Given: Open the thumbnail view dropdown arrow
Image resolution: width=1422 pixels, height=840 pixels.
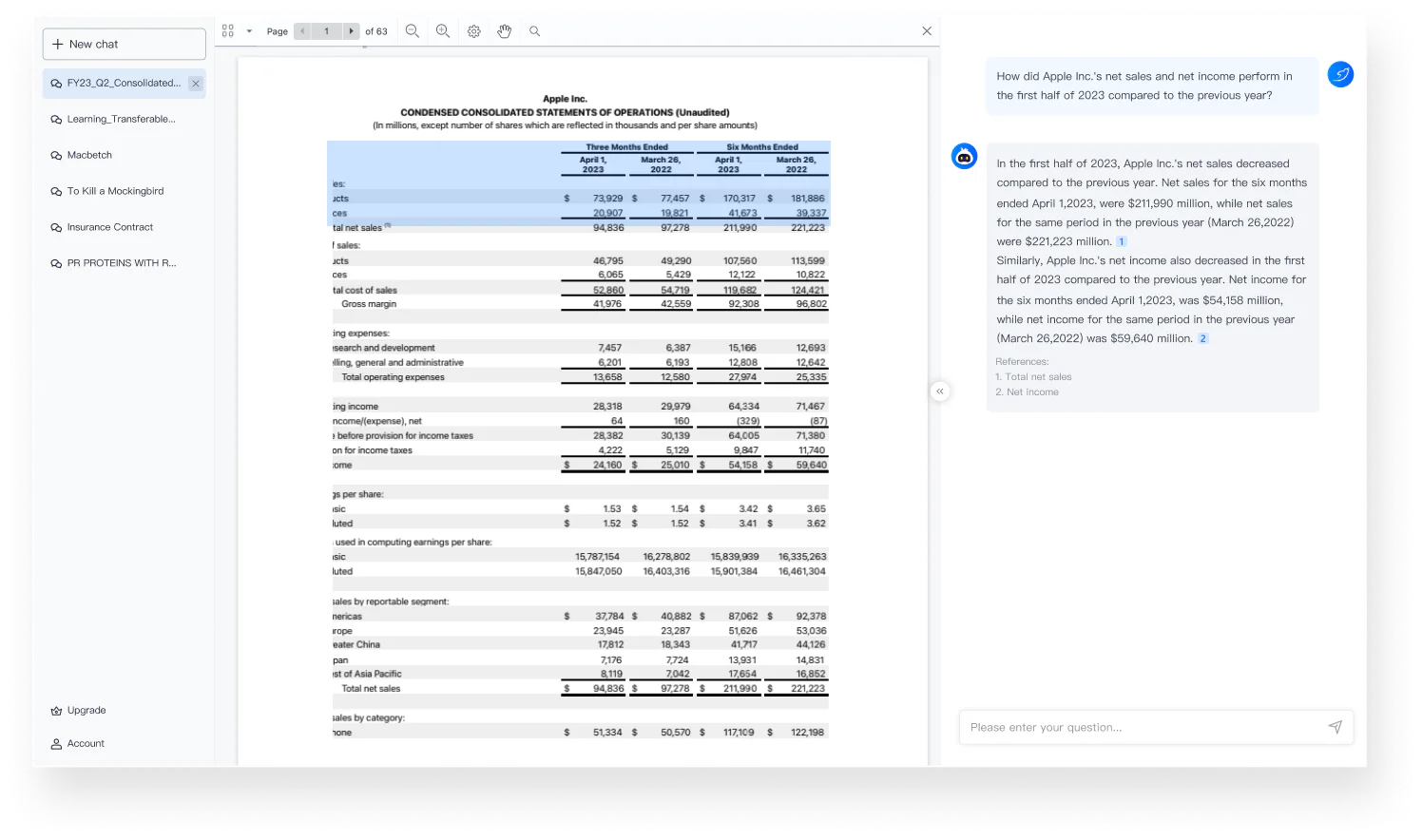Looking at the screenshot, I should pyautogui.click(x=247, y=30).
